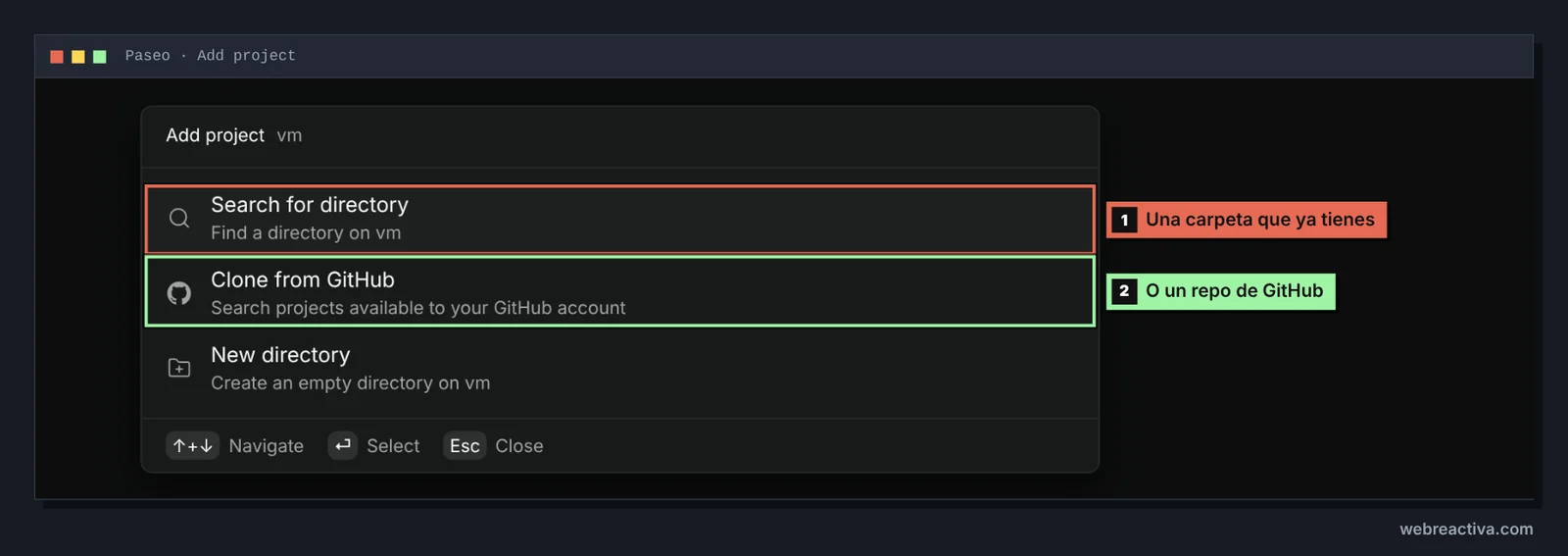This screenshot has height=556, width=1568.
Task: Click the Paseo Add project window title
Action: tap(210, 56)
